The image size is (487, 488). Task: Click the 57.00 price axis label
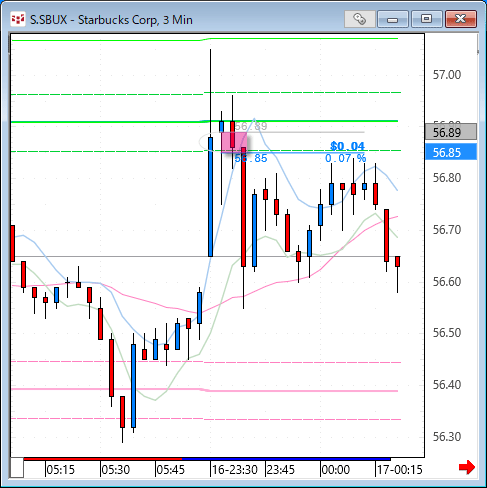(x=447, y=75)
